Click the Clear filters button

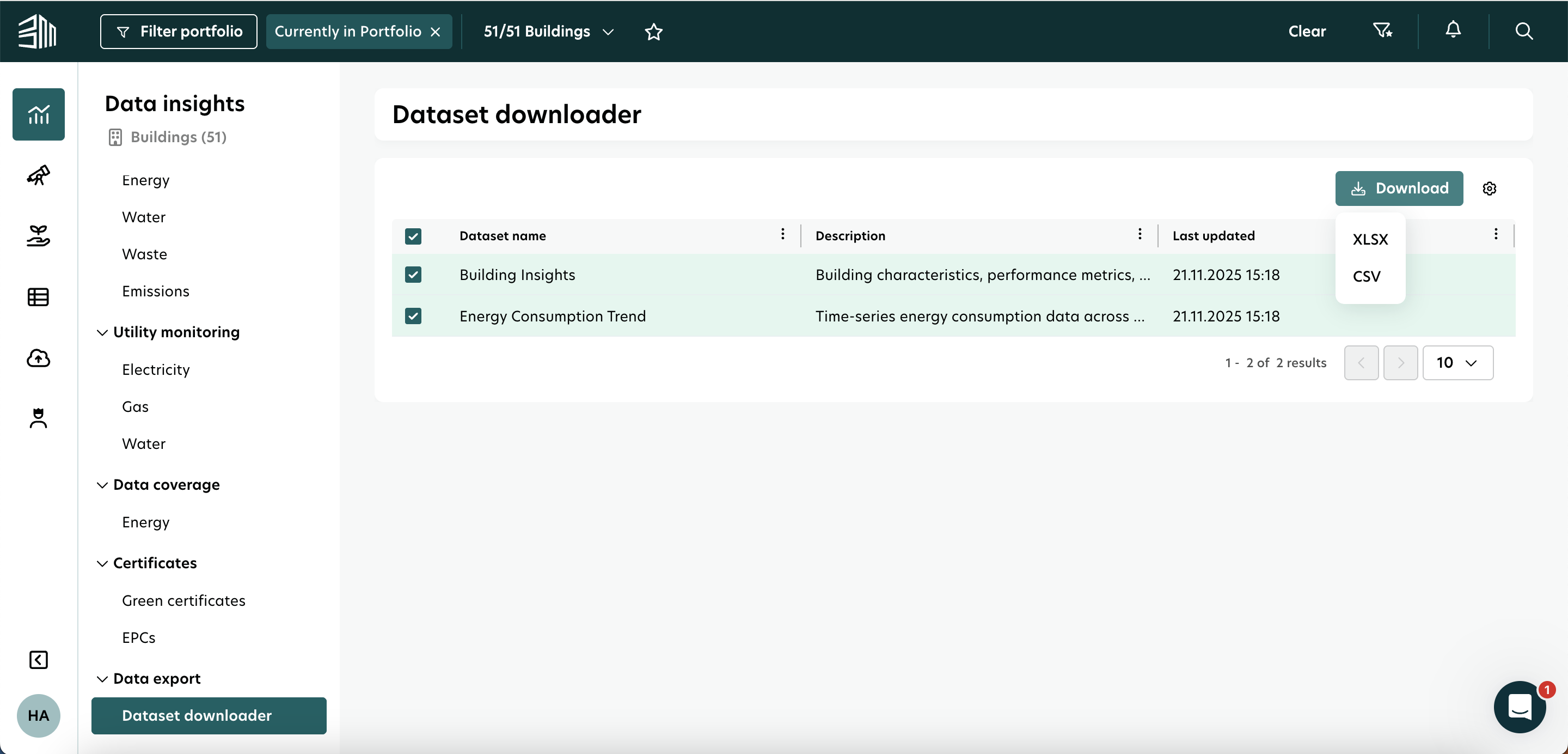(1306, 32)
